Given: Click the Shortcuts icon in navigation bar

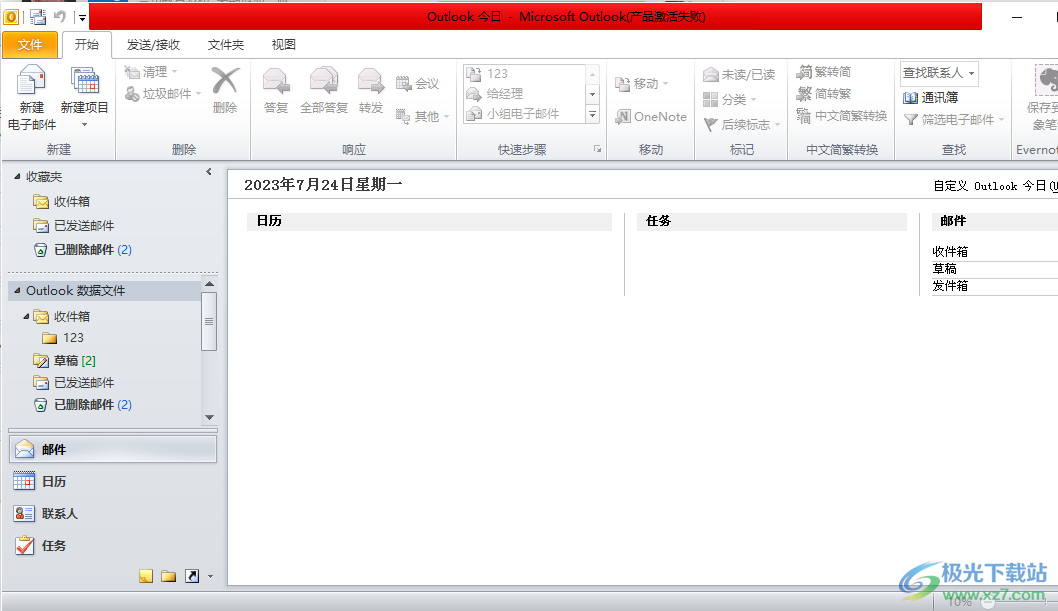Looking at the screenshot, I should (192, 576).
